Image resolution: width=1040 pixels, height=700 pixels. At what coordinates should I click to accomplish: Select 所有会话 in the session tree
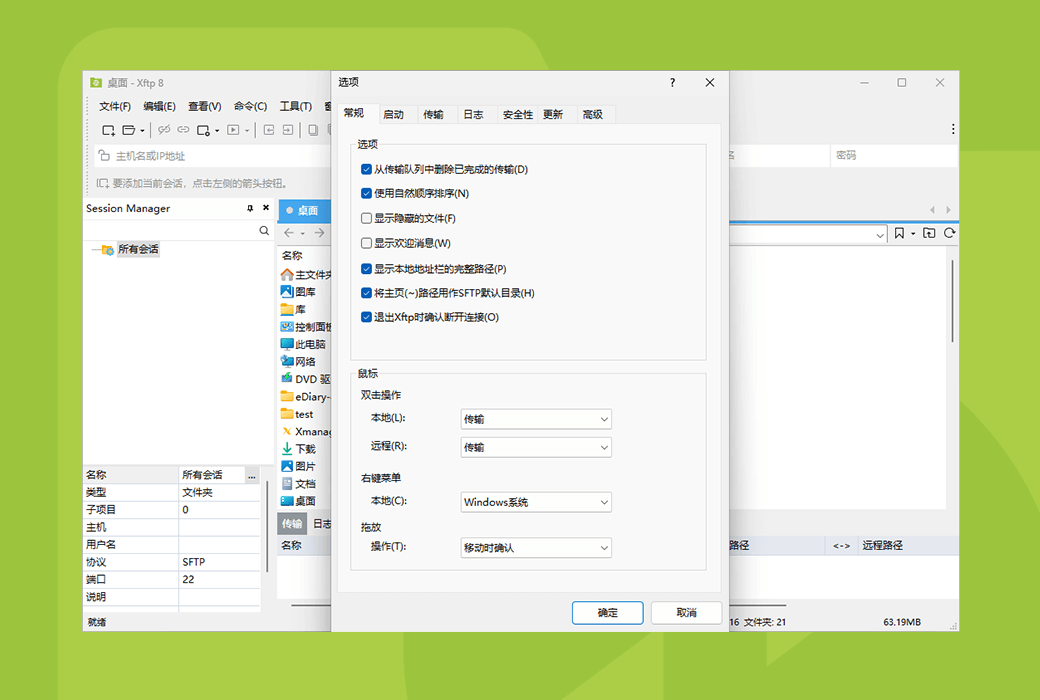click(x=138, y=249)
